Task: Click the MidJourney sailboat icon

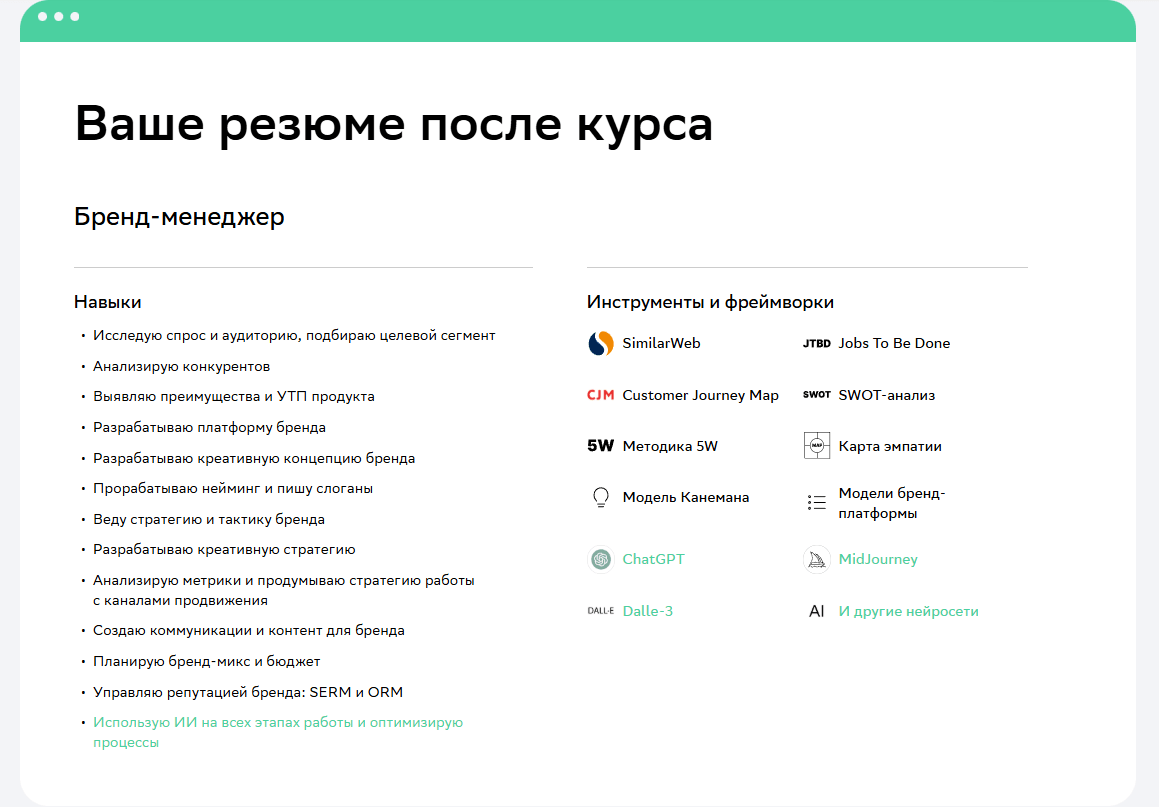Action: point(816,559)
